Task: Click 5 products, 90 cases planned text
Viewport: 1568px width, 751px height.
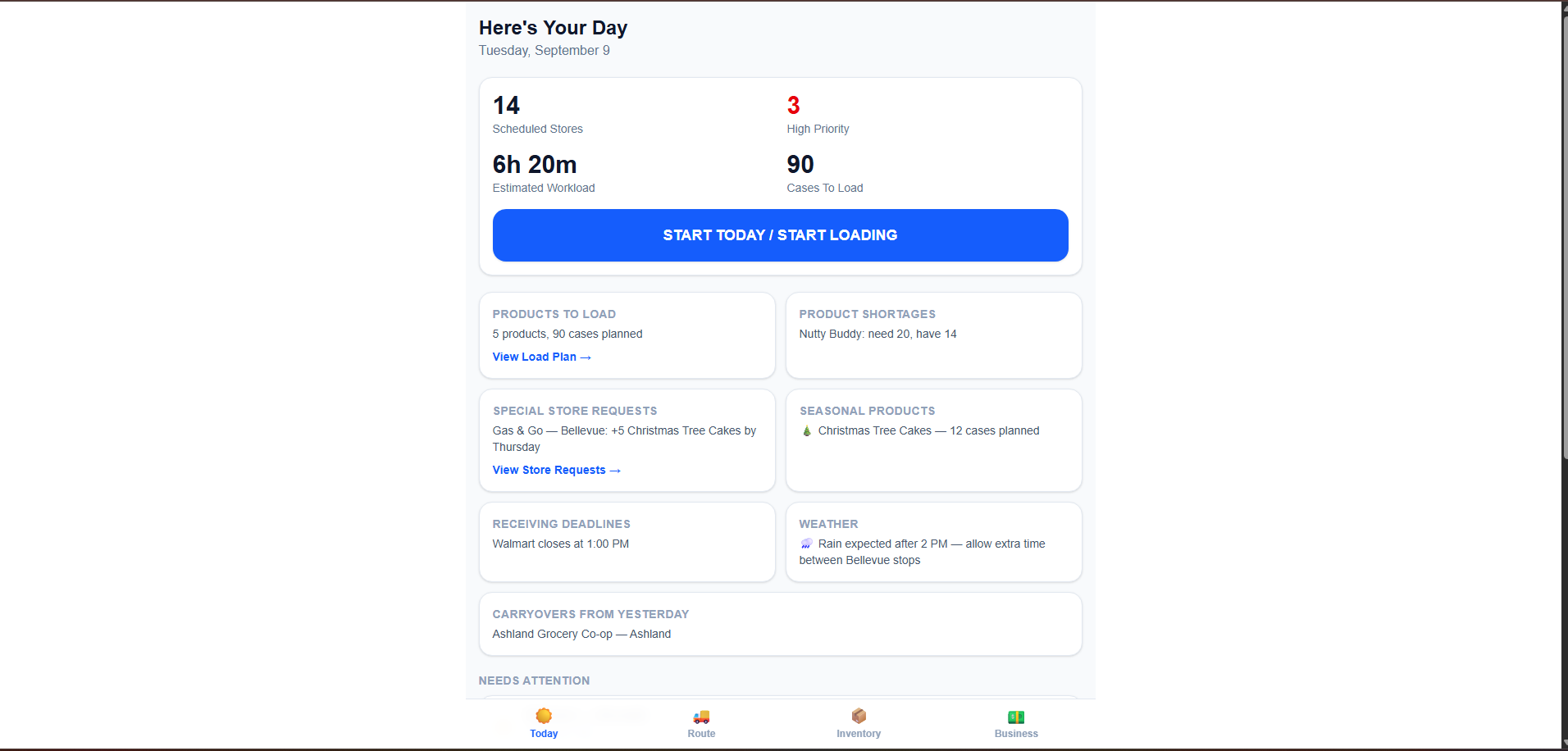Action: click(x=567, y=334)
